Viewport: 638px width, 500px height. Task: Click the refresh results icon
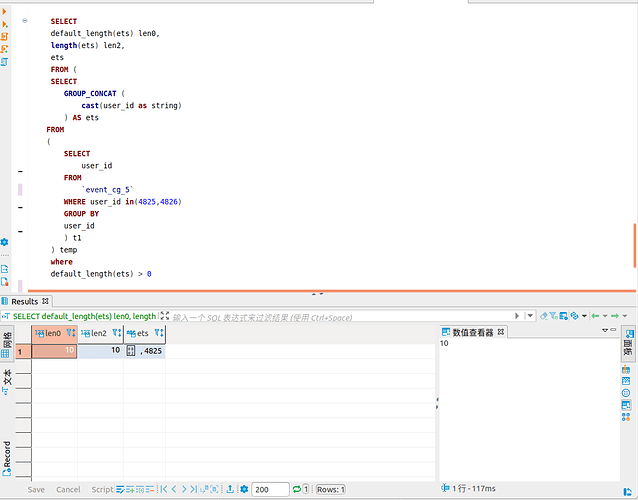pos(297,490)
